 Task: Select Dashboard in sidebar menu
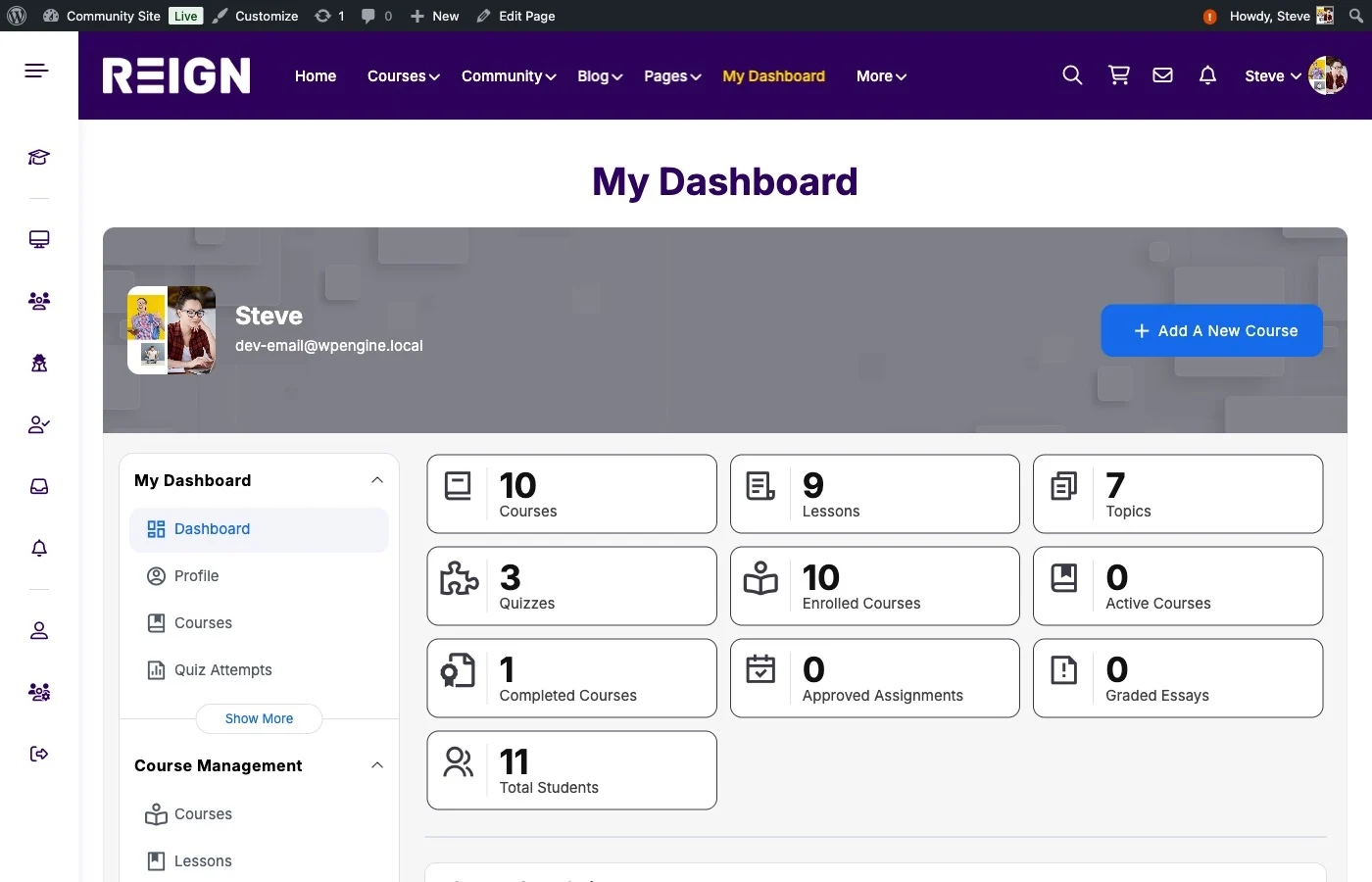click(259, 529)
